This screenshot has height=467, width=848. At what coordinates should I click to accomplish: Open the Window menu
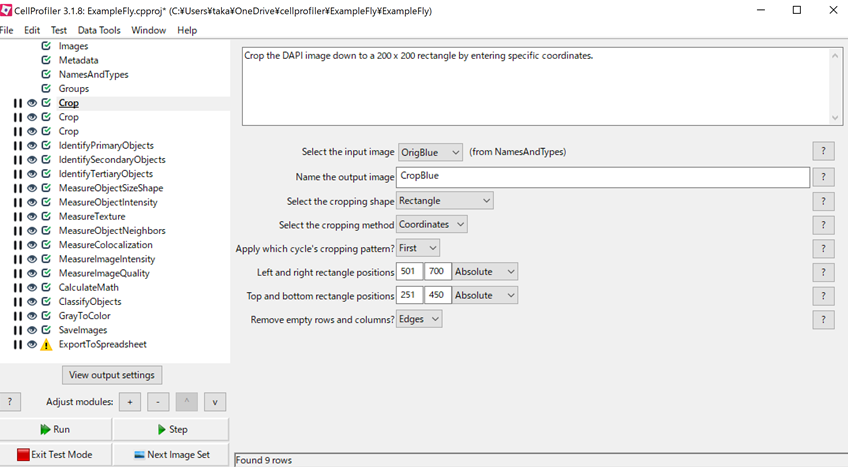point(149,30)
